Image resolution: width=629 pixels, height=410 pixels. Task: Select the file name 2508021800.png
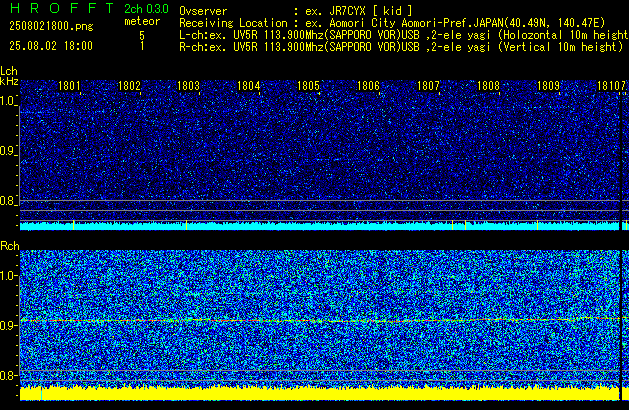point(51,26)
